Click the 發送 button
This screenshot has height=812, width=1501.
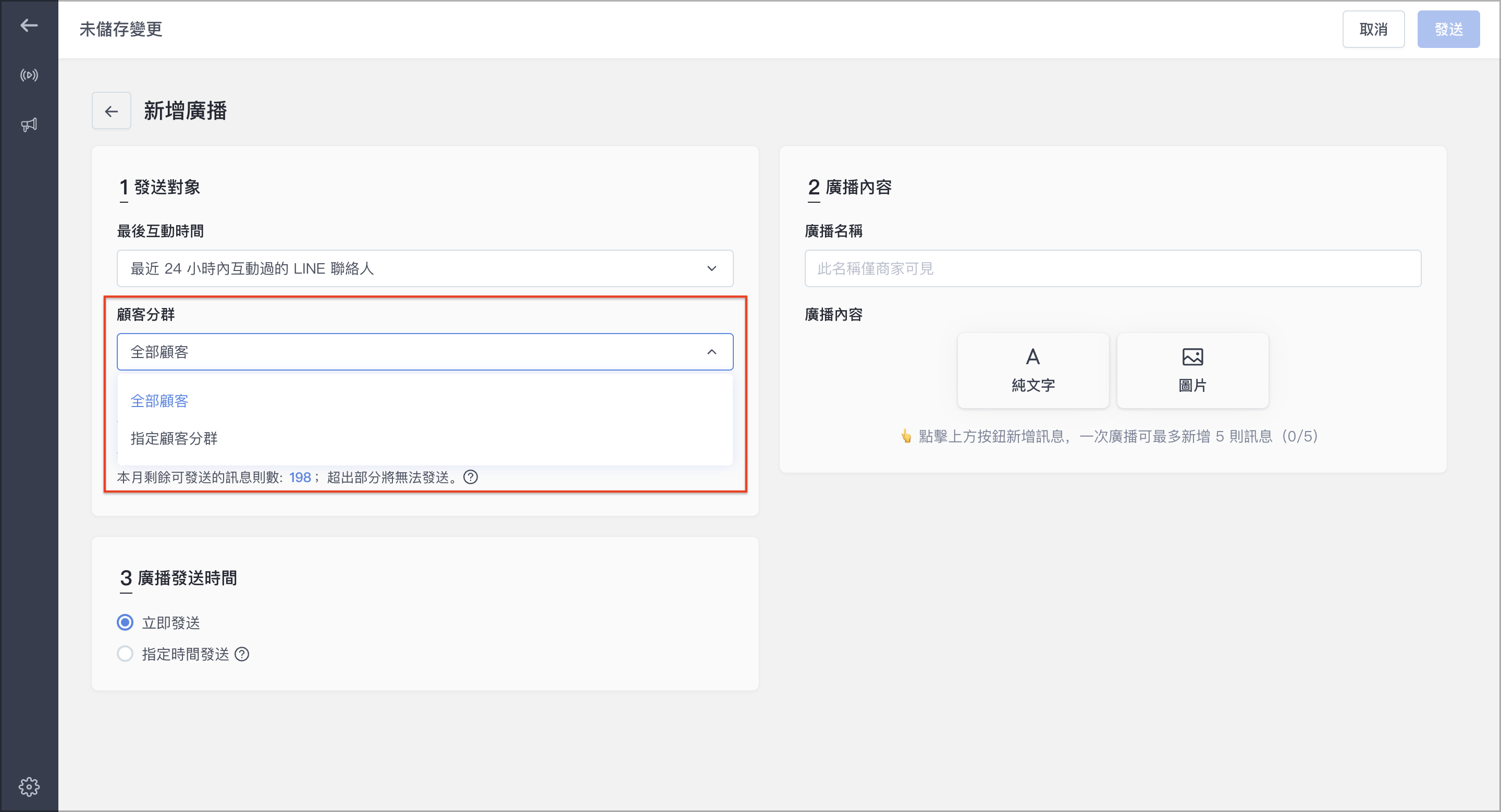[x=1448, y=29]
